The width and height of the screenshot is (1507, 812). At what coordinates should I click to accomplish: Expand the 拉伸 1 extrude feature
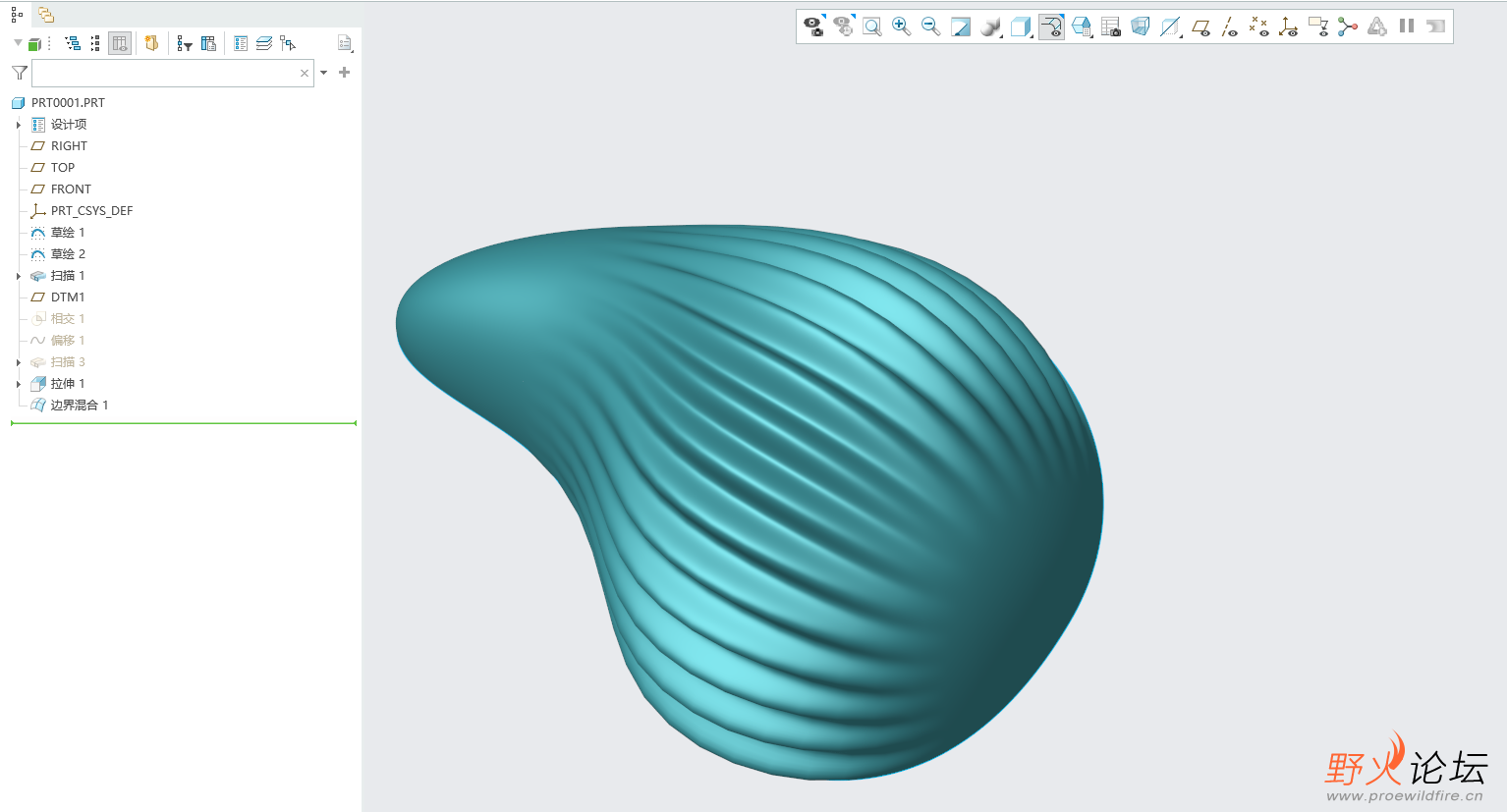18,384
